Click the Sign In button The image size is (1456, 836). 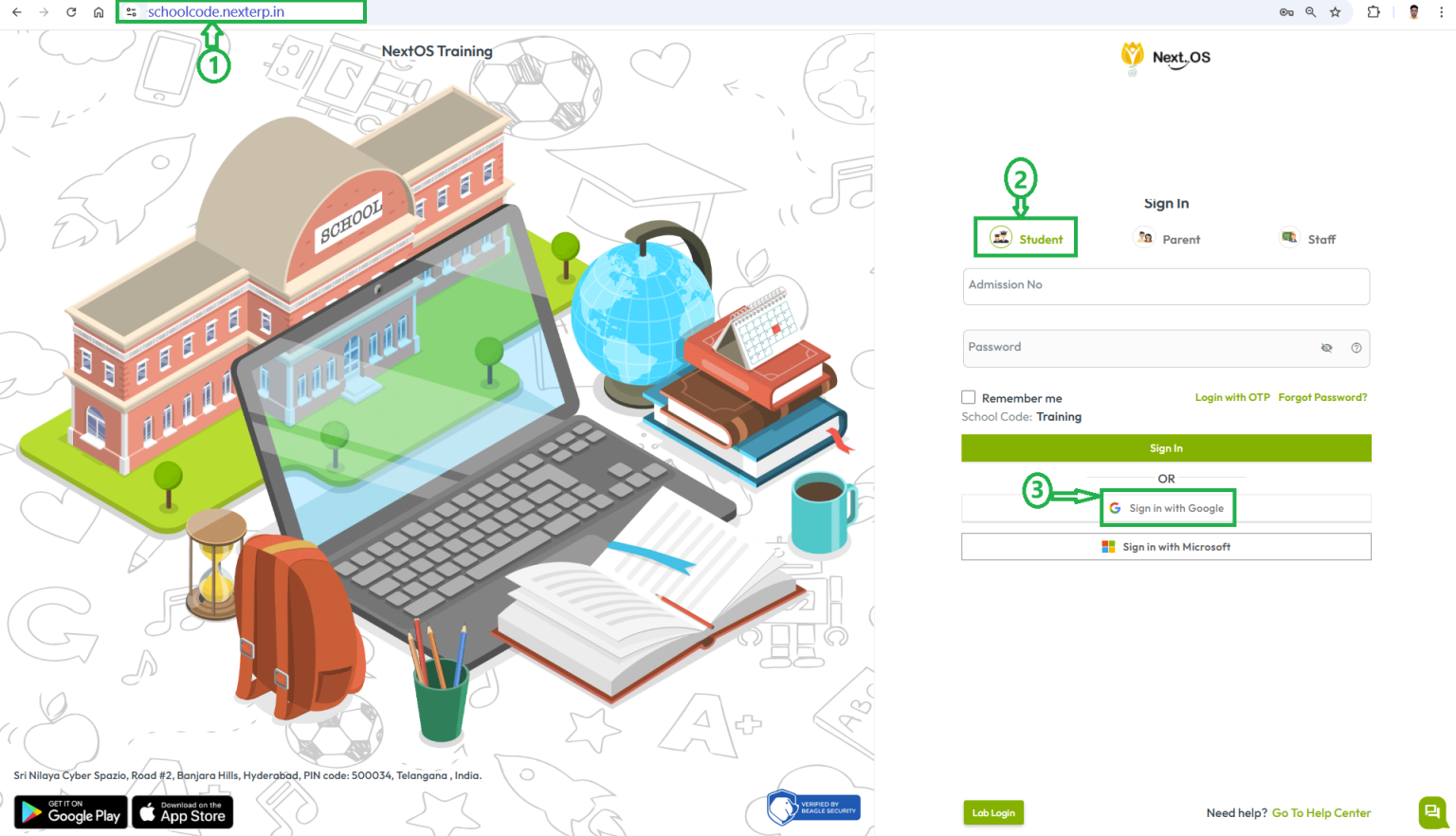[1166, 447]
